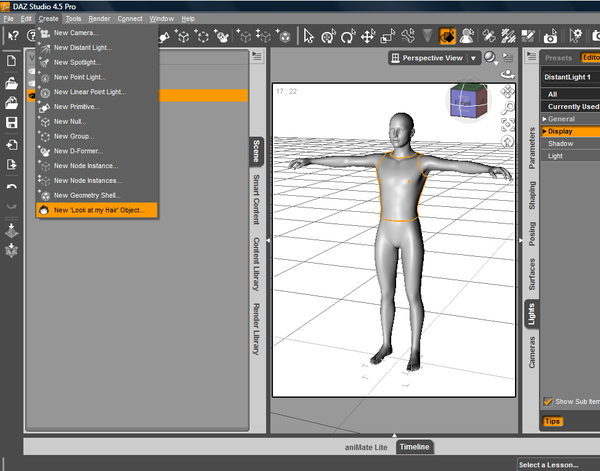The height and width of the screenshot is (471, 600).
Task: Click the Import icon in left toolbar
Action: point(11,145)
